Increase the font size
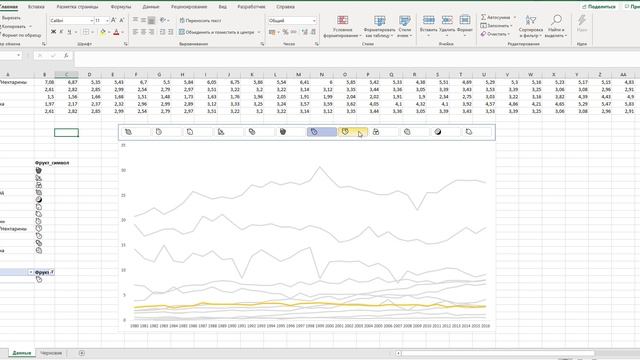The height and width of the screenshot is (360, 640). coord(113,20)
